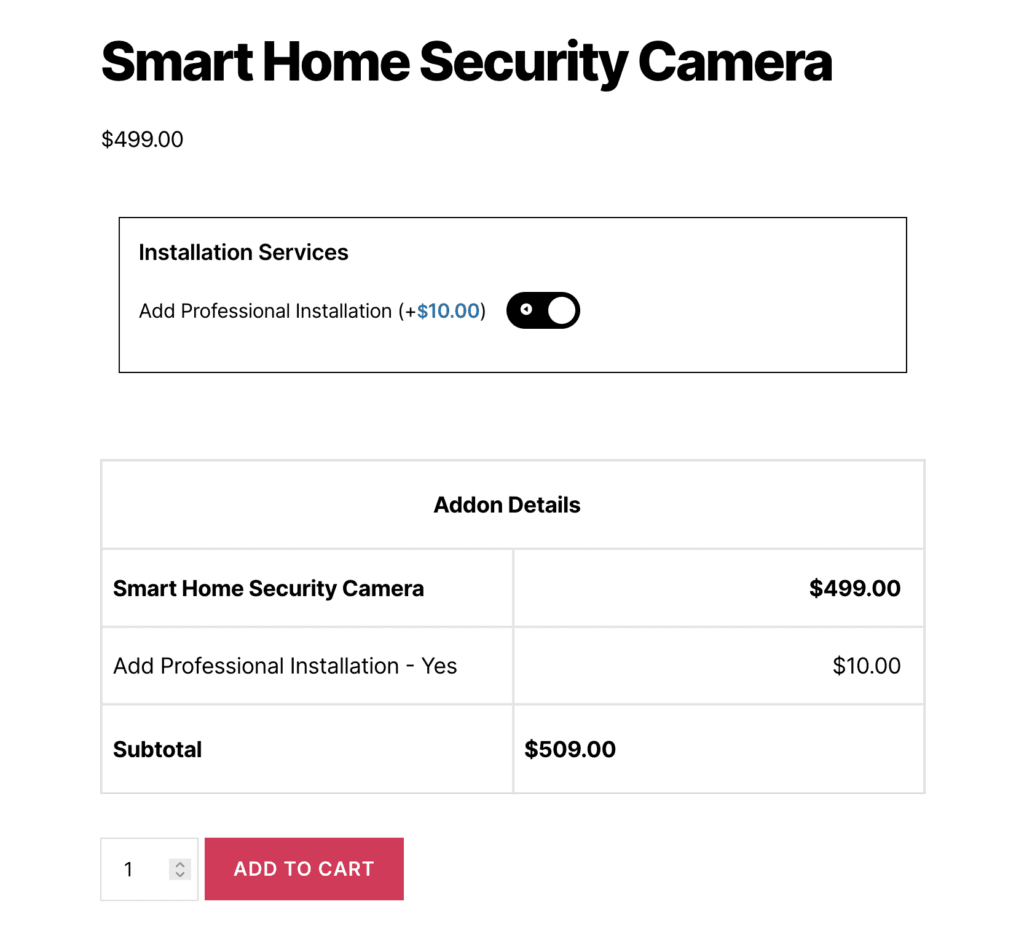Click the bold $499.00 amount in the table
1024x928 pixels.
coord(854,588)
